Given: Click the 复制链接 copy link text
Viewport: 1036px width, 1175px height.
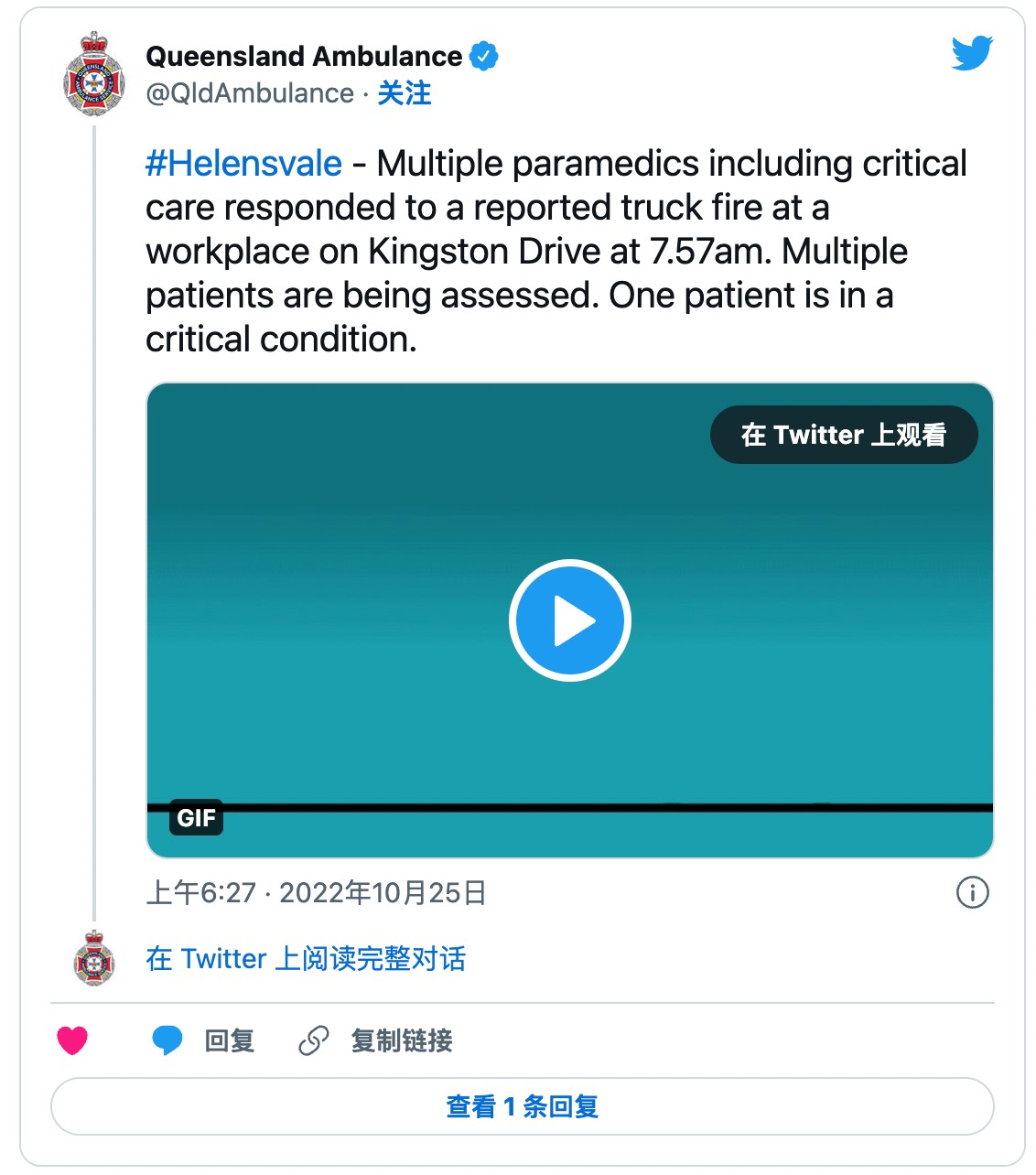Looking at the screenshot, I should (x=402, y=1040).
